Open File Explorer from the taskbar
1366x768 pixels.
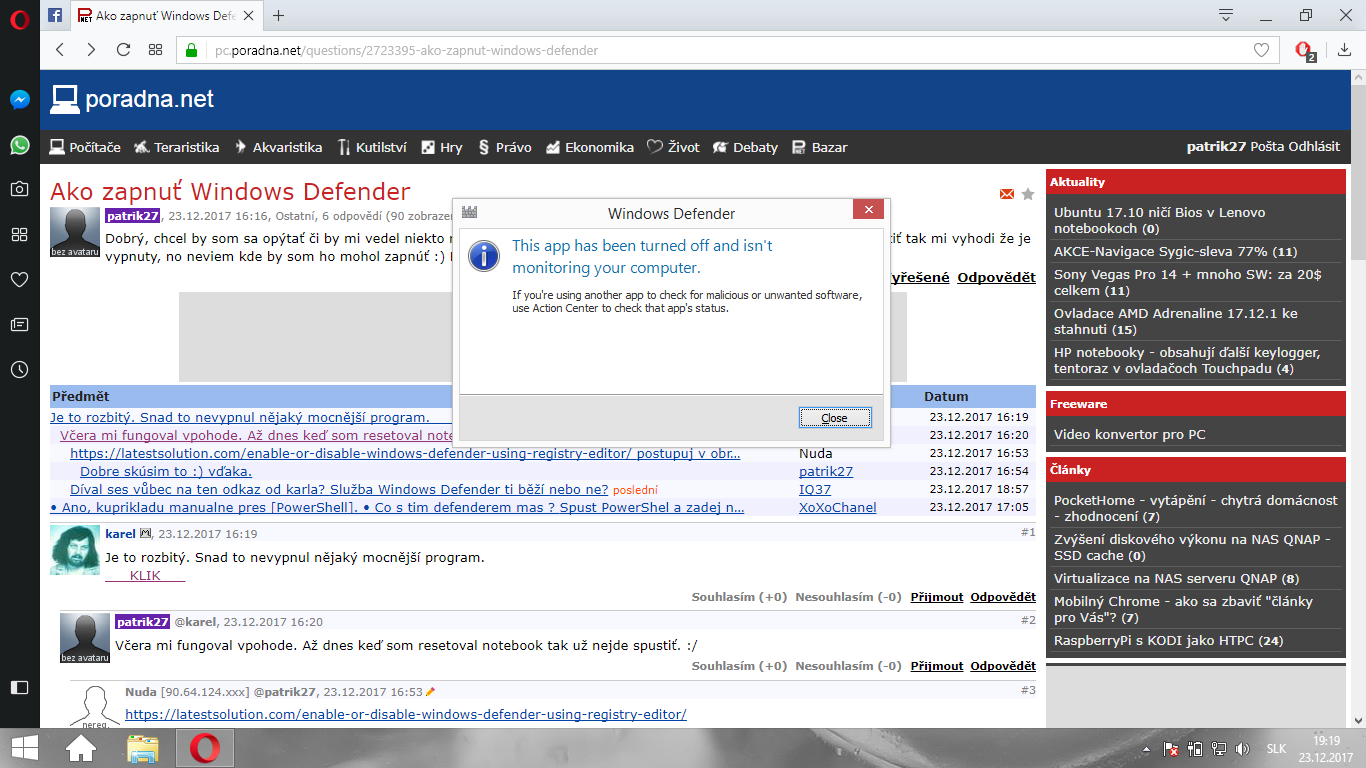pos(143,747)
